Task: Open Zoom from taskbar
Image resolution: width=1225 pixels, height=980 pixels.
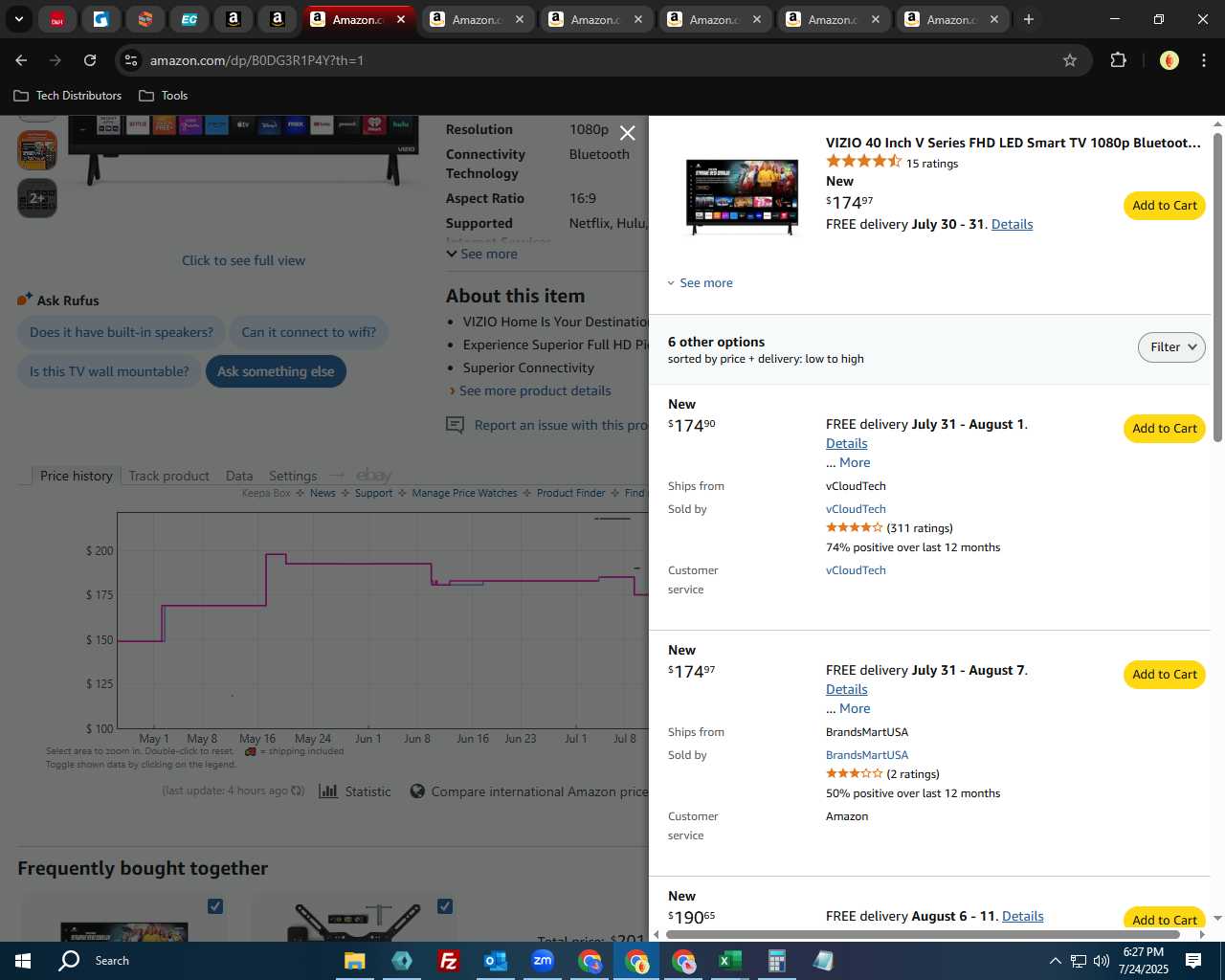Action: coord(542,961)
